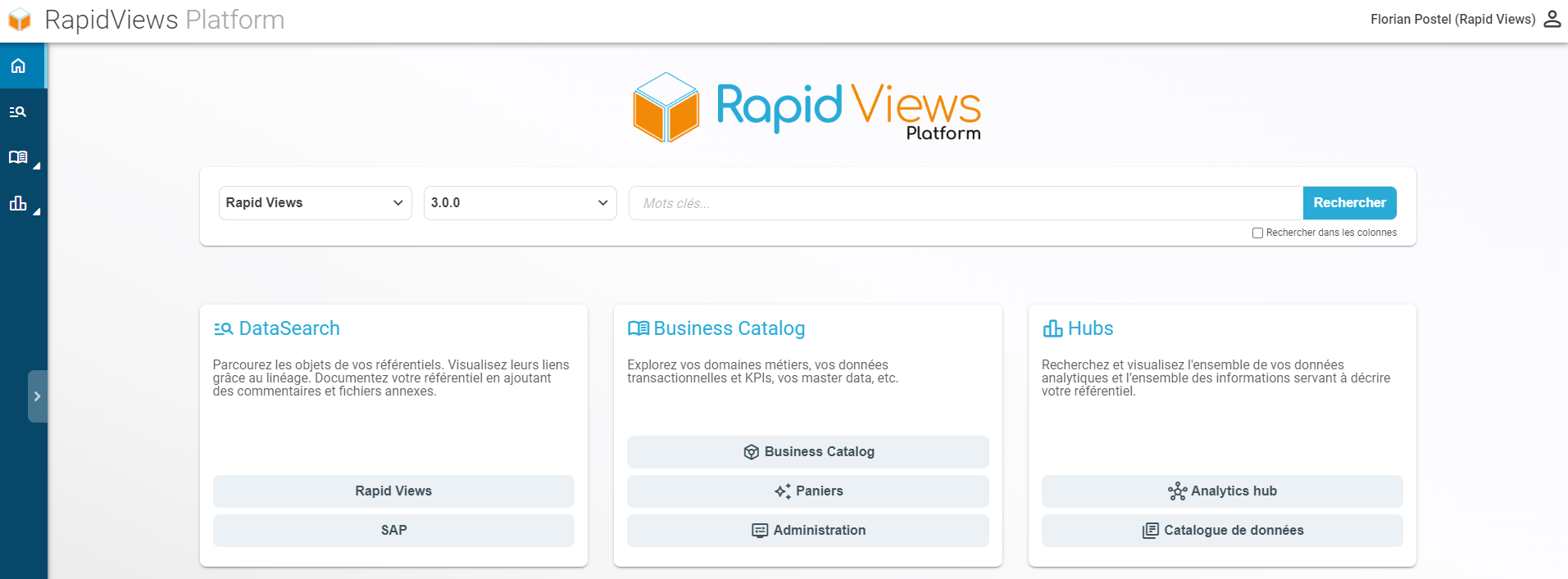The image size is (1568, 579).
Task: Open the Rapid Views repository dropdown
Action: point(315,203)
